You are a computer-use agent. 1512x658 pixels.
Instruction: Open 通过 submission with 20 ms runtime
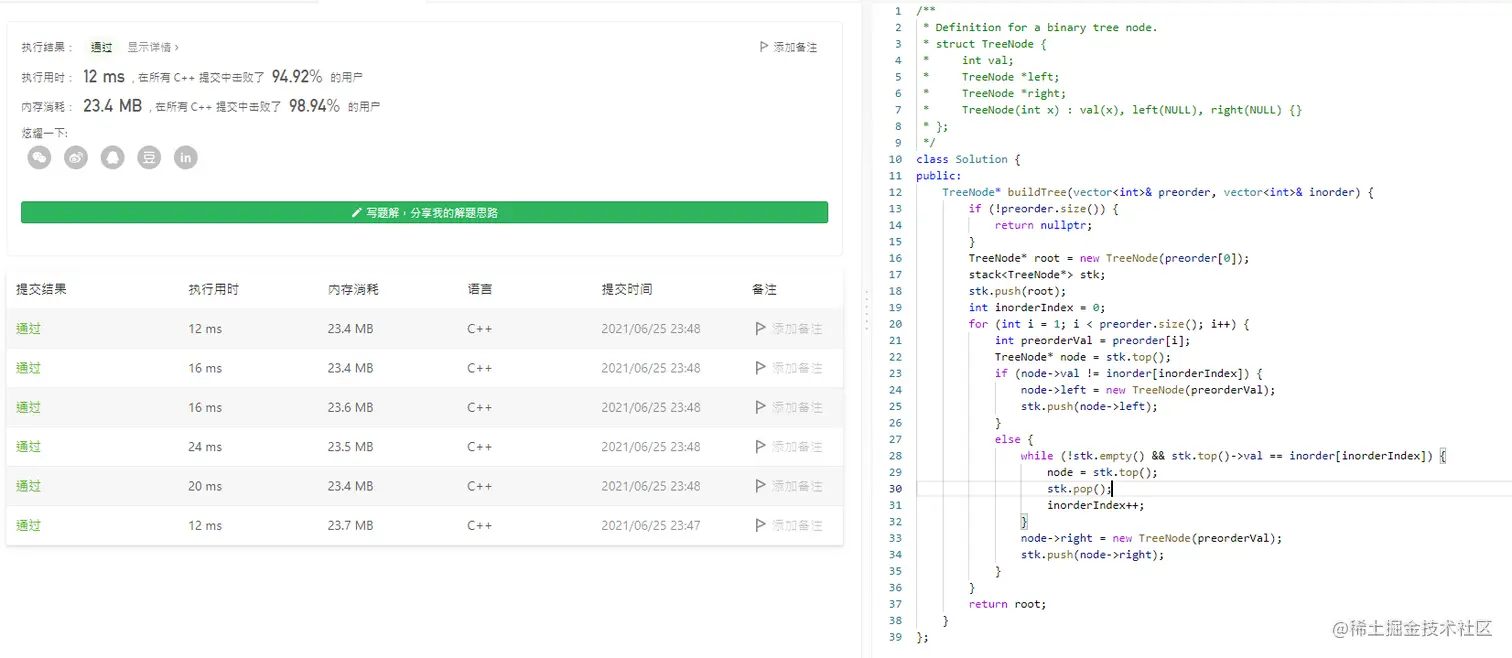(28, 486)
